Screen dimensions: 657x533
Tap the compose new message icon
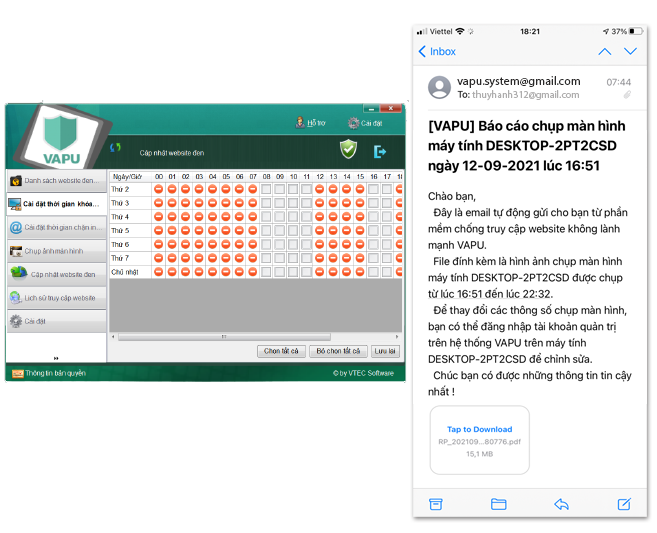tap(625, 504)
